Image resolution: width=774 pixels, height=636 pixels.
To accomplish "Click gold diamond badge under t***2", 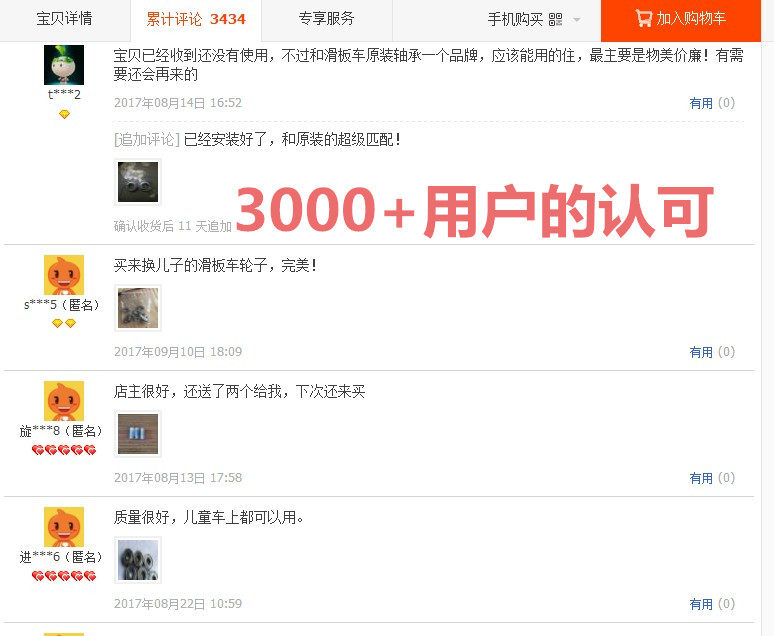I will [64, 114].
